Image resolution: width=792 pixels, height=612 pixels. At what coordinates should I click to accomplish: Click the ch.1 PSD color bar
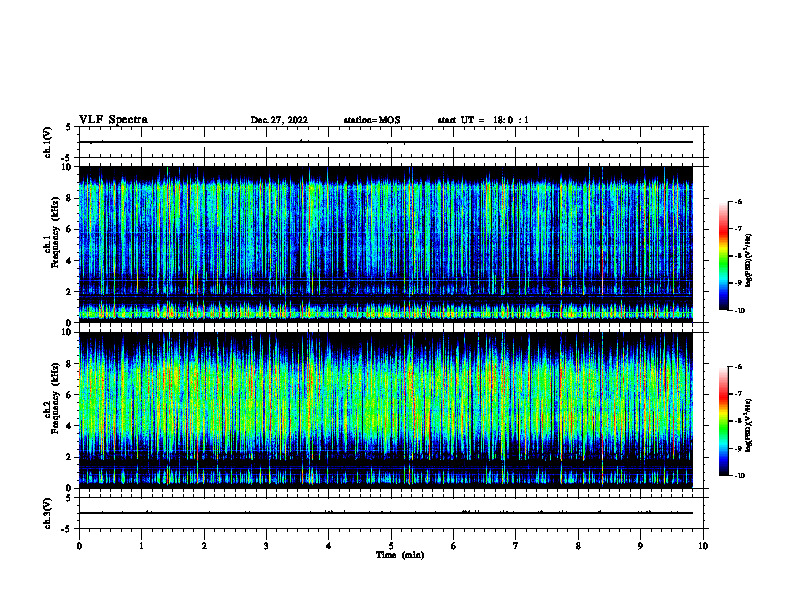tap(723, 256)
